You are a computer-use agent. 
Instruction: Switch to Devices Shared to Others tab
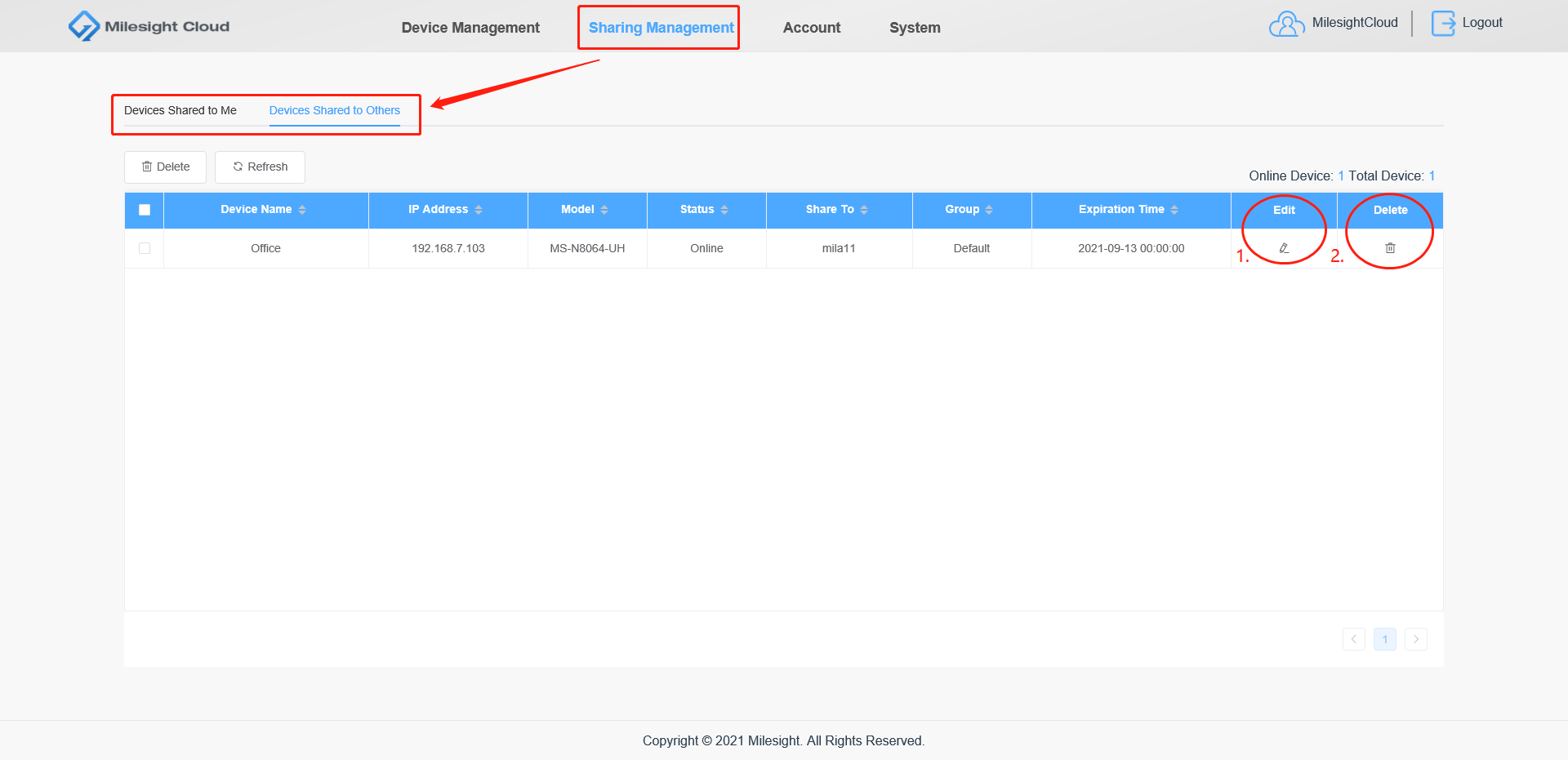[x=335, y=110]
